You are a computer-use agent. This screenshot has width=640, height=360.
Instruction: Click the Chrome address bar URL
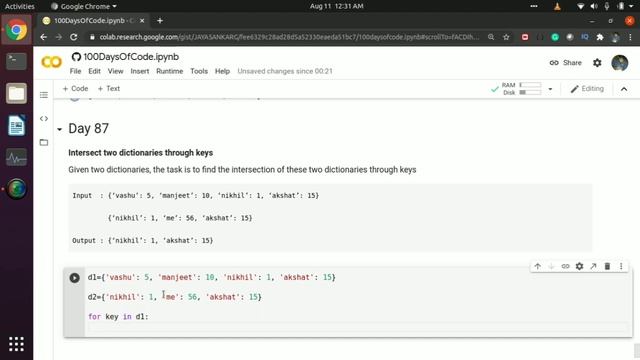289,37
